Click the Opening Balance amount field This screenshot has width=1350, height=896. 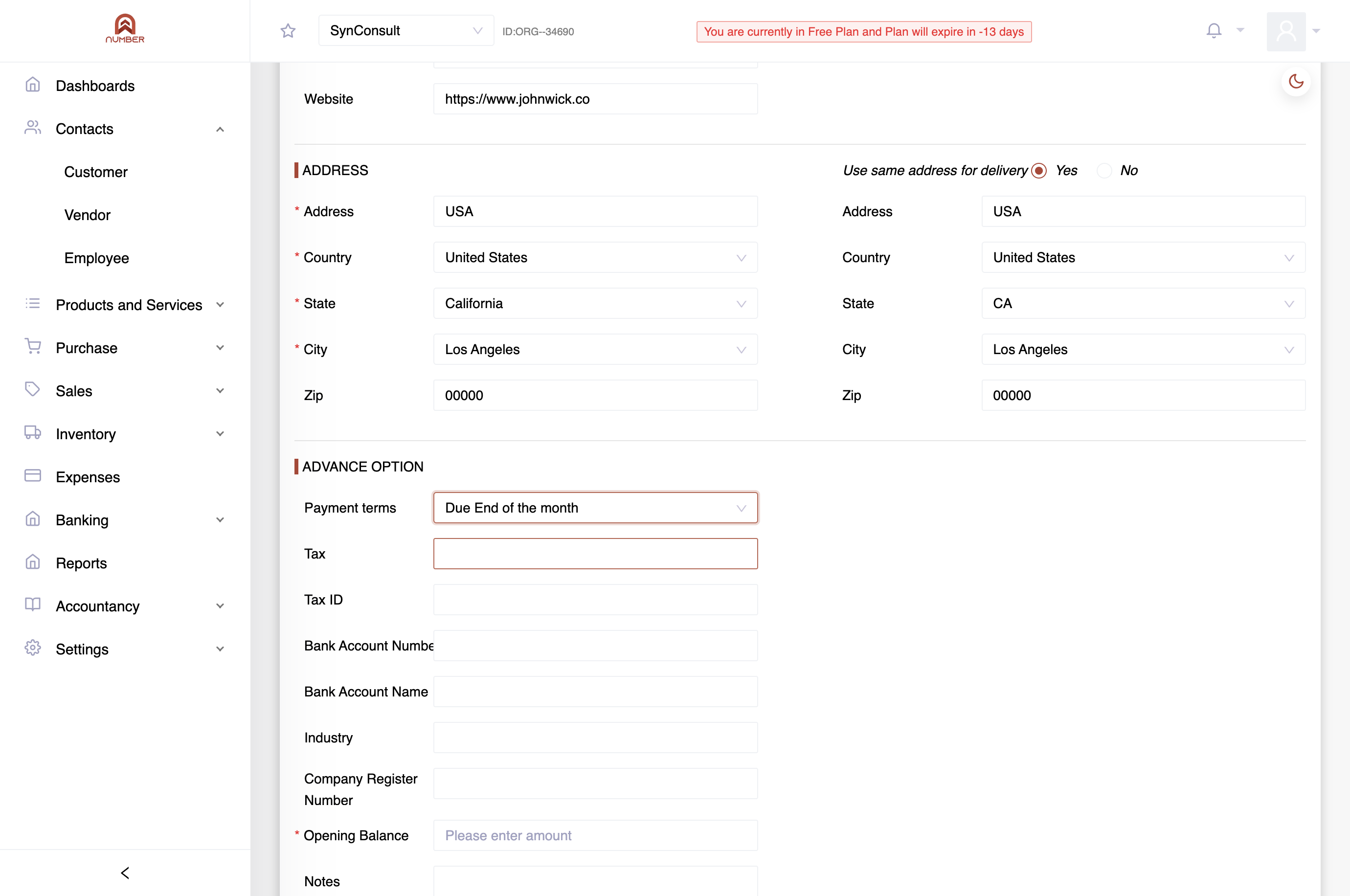coord(595,835)
